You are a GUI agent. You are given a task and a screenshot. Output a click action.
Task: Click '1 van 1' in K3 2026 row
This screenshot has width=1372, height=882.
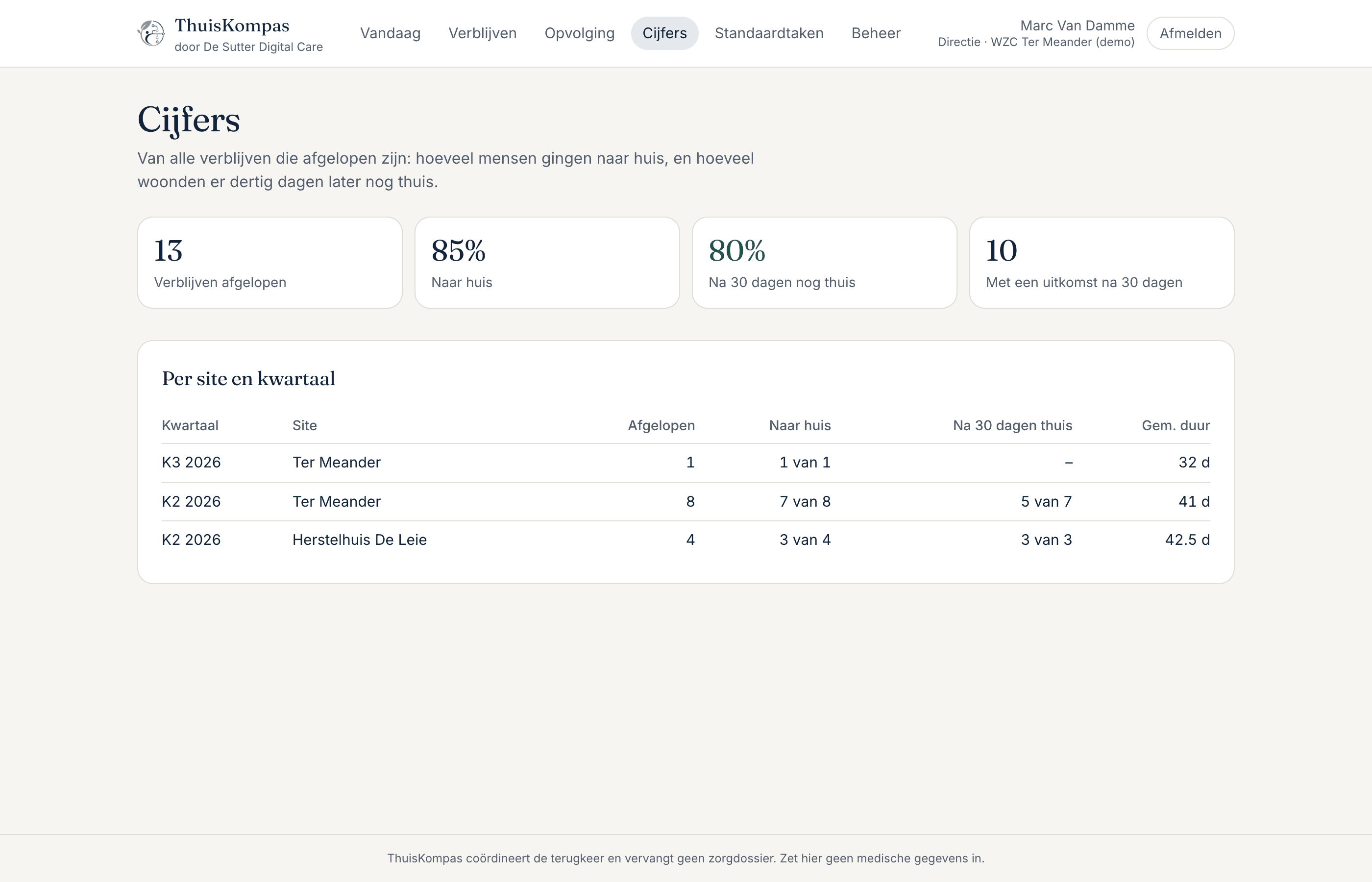(x=805, y=462)
